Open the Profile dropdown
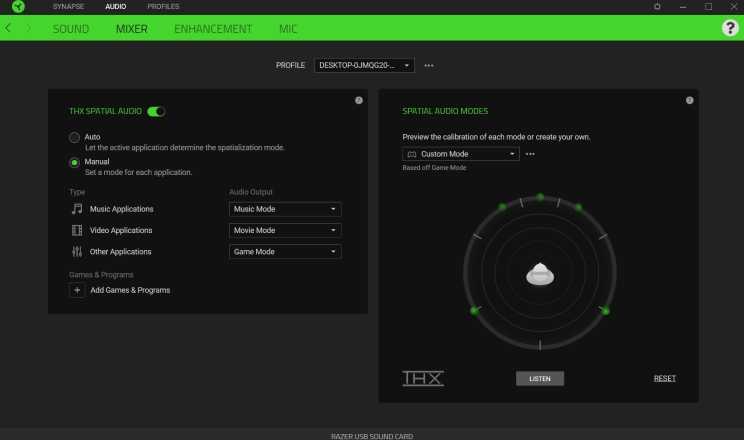 click(x=364, y=65)
